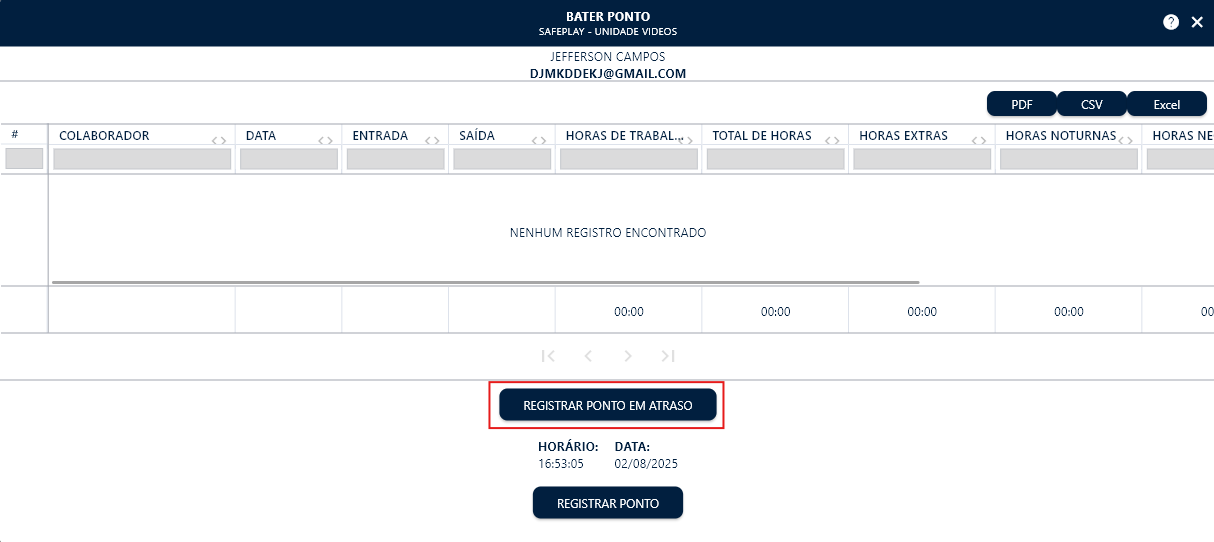1214x542 pixels.
Task: Click sort arrows on Colaborador column
Action: tap(219, 140)
